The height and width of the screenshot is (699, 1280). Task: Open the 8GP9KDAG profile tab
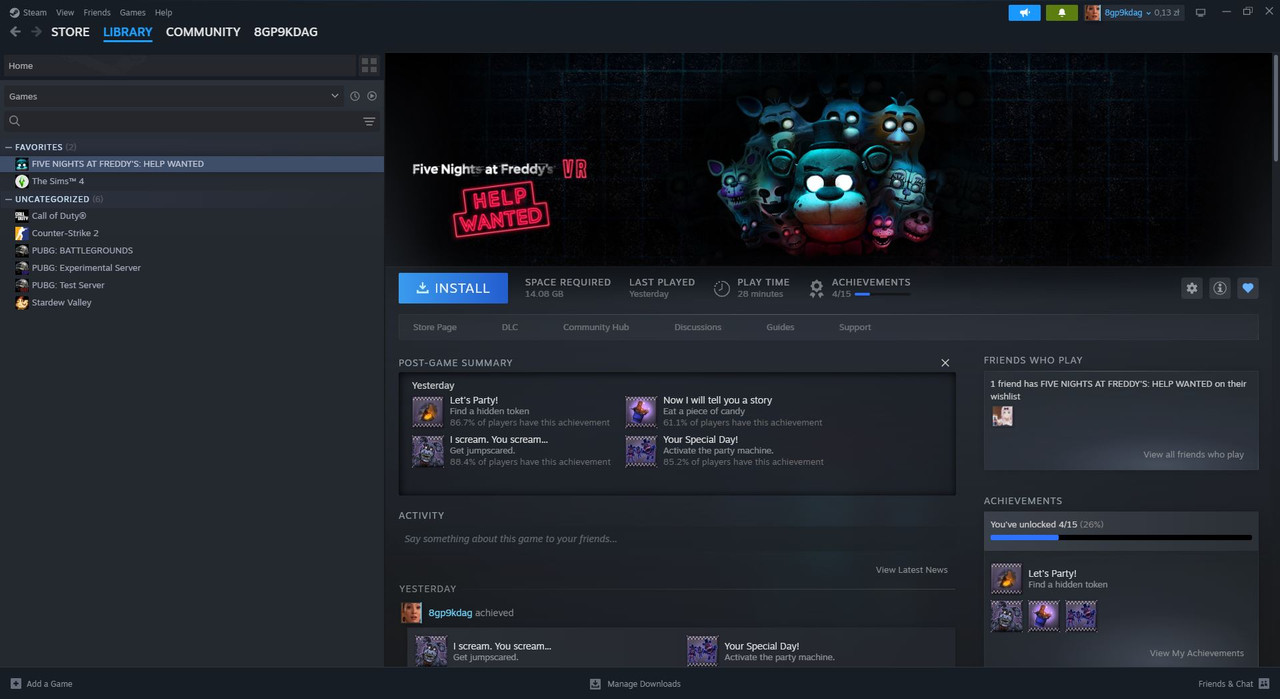(x=286, y=32)
